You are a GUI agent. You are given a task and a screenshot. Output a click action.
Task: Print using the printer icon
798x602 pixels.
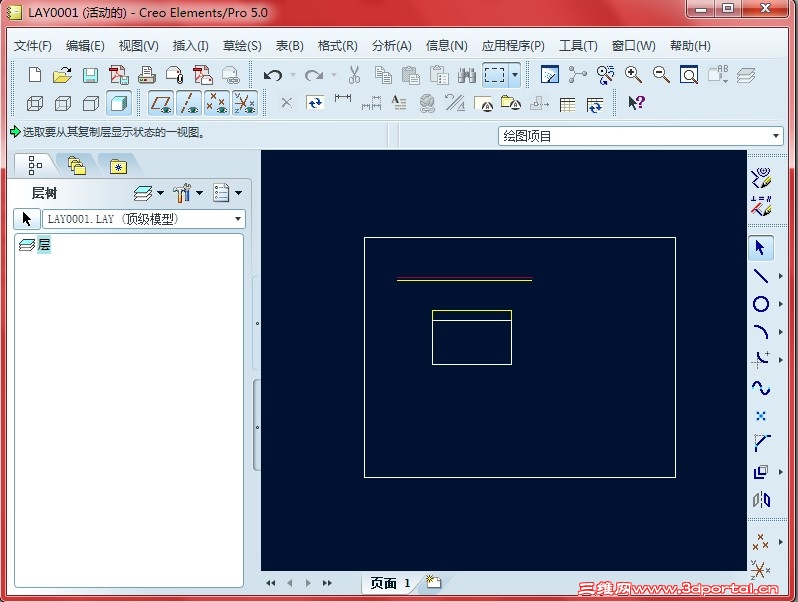pos(147,75)
